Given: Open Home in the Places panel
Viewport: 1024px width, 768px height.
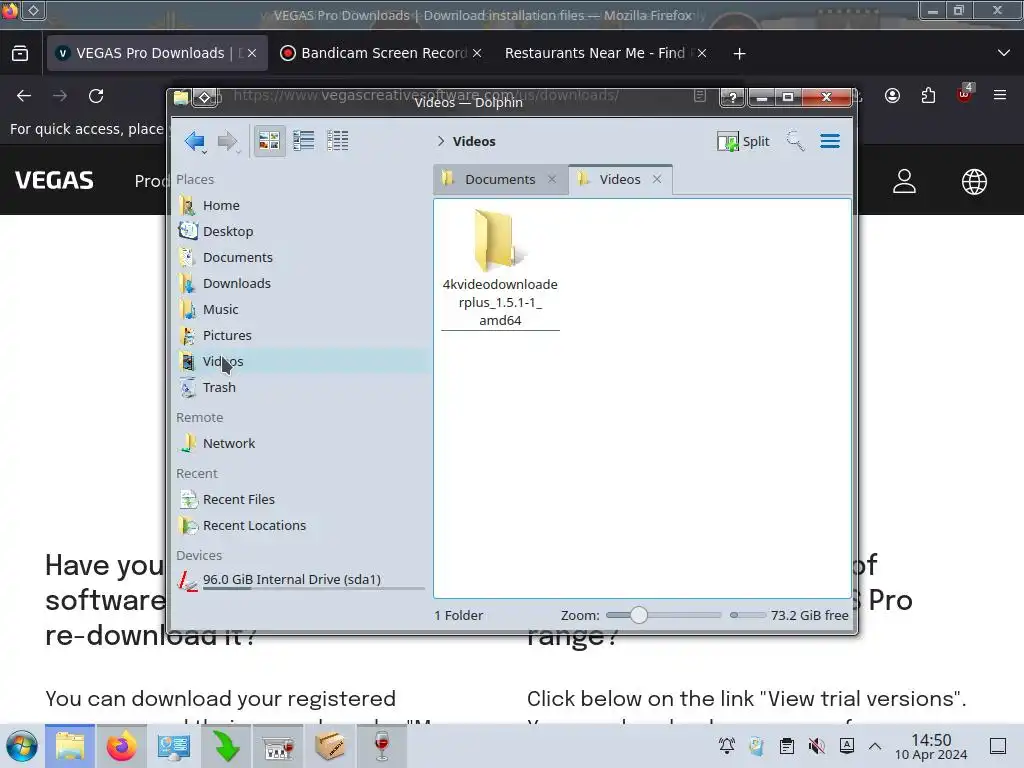Looking at the screenshot, I should 221,205.
